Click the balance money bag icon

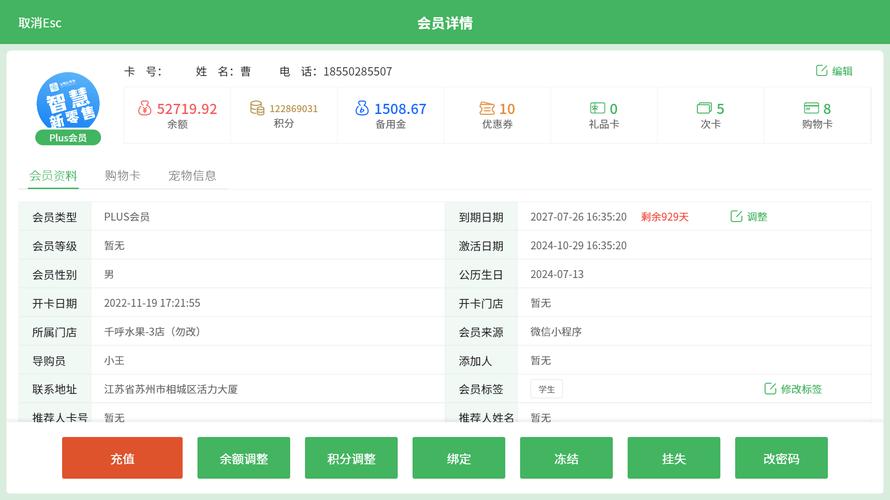pyautogui.click(x=145, y=109)
